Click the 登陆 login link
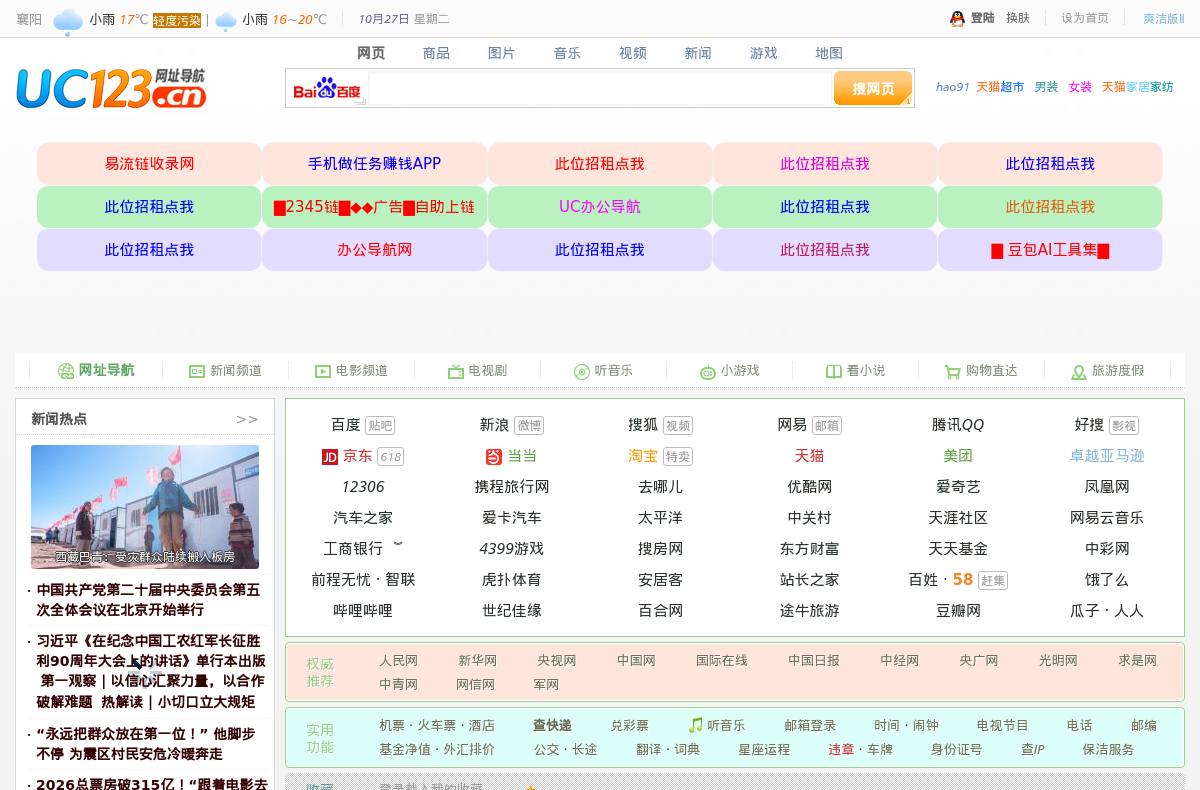 [x=983, y=18]
